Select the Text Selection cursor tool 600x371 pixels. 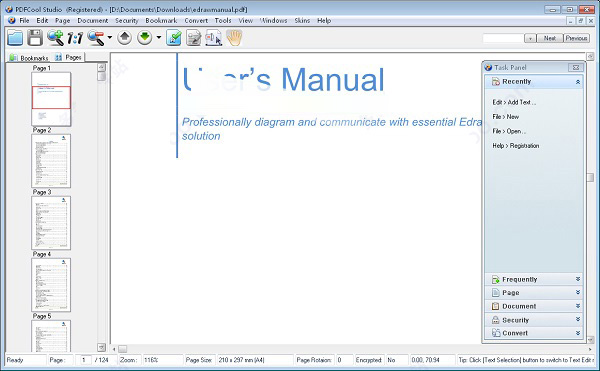coord(214,38)
